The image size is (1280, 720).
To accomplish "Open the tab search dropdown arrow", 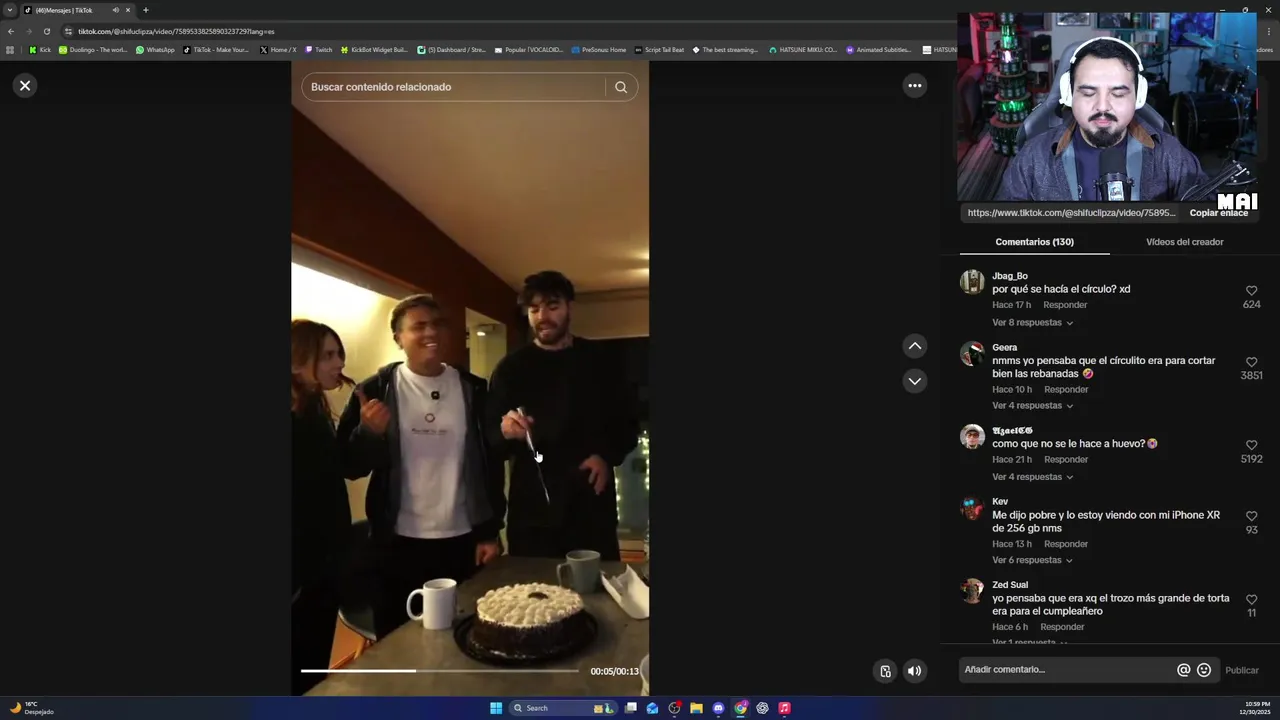I will [x=10, y=10].
